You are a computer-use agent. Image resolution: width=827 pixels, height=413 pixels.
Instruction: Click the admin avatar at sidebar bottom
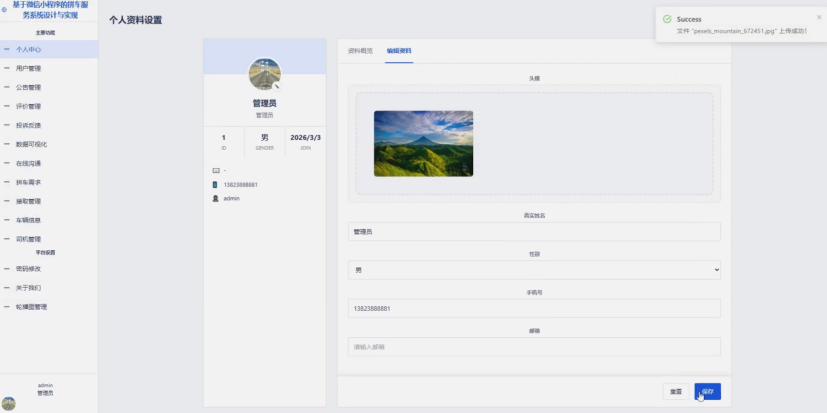point(8,404)
